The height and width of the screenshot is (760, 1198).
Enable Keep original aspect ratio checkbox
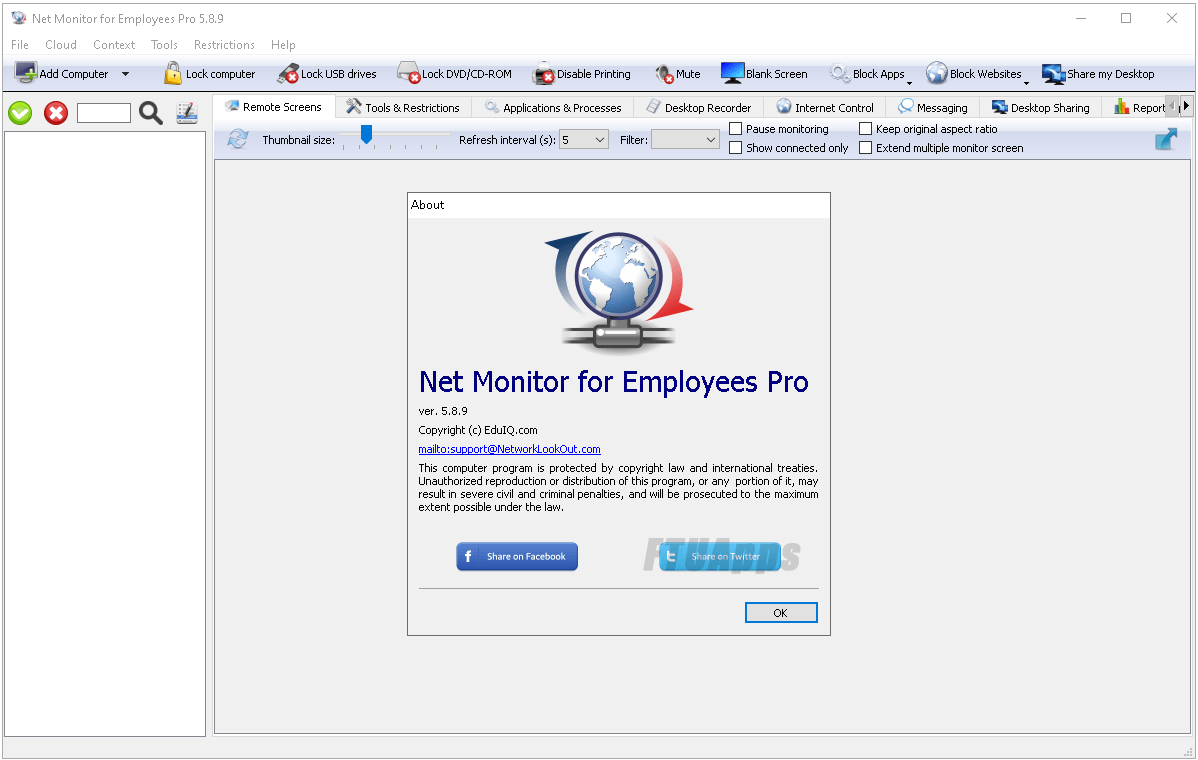[x=866, y=129]
